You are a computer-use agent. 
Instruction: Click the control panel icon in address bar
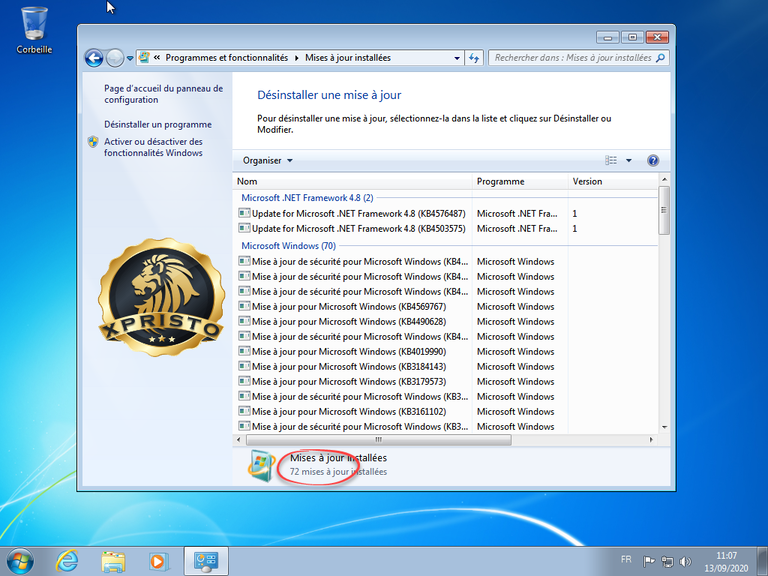[x=144, y=58]
